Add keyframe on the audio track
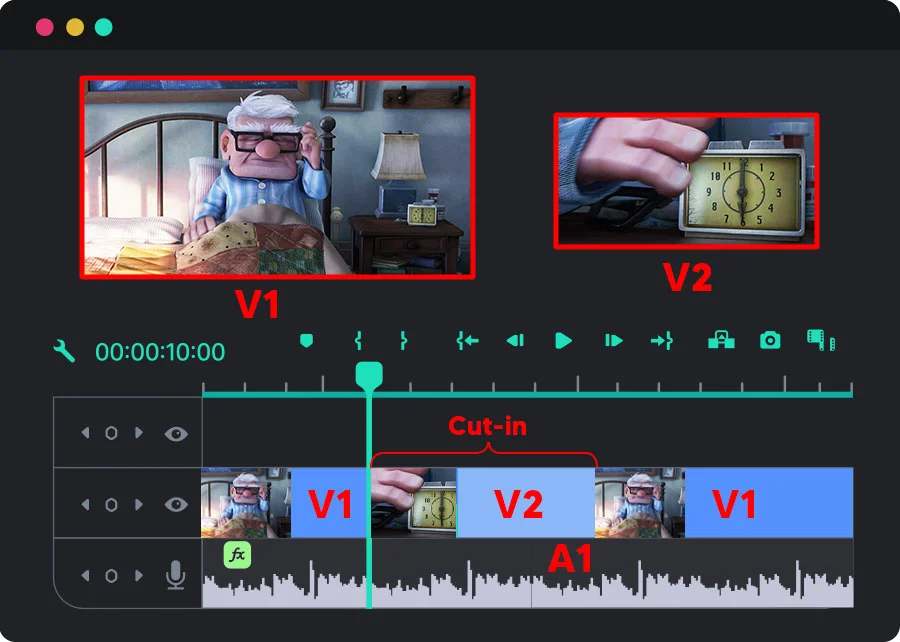Screen dimensions: 900x642 [111, 575]
